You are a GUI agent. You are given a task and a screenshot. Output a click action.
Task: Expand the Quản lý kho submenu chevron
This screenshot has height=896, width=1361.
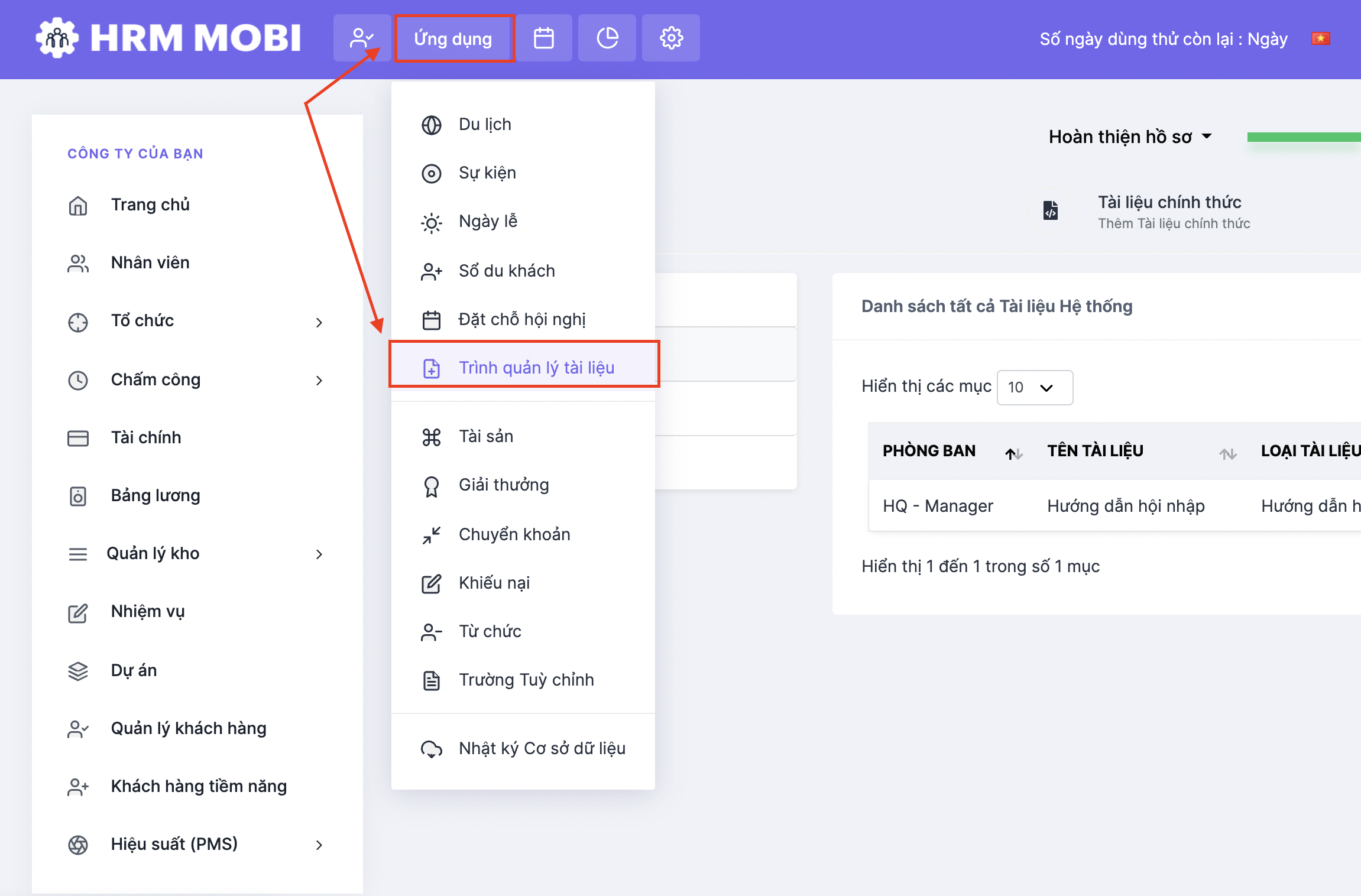click(x=319, y=554)
